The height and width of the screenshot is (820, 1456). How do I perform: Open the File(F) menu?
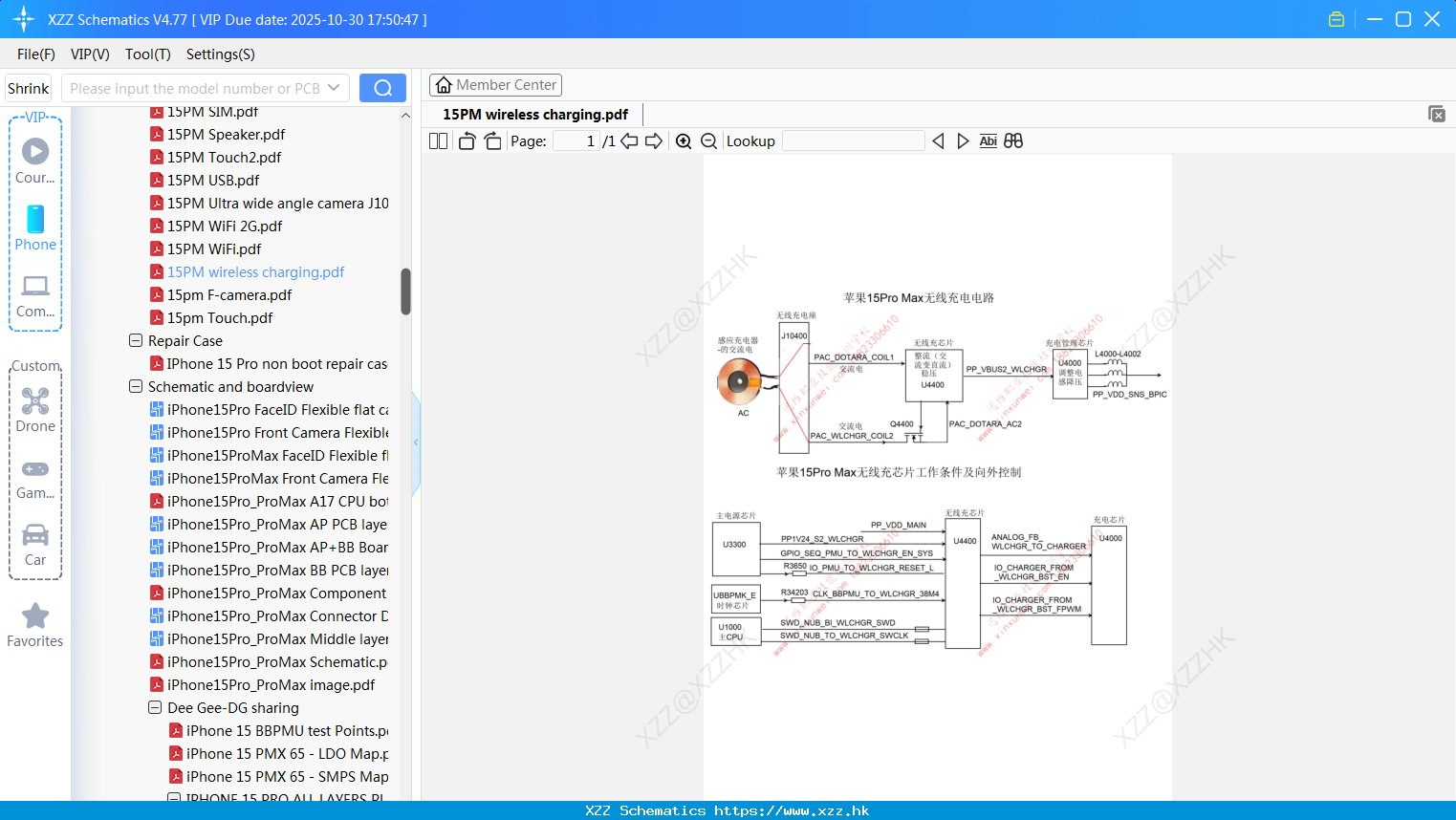[36, 54]
